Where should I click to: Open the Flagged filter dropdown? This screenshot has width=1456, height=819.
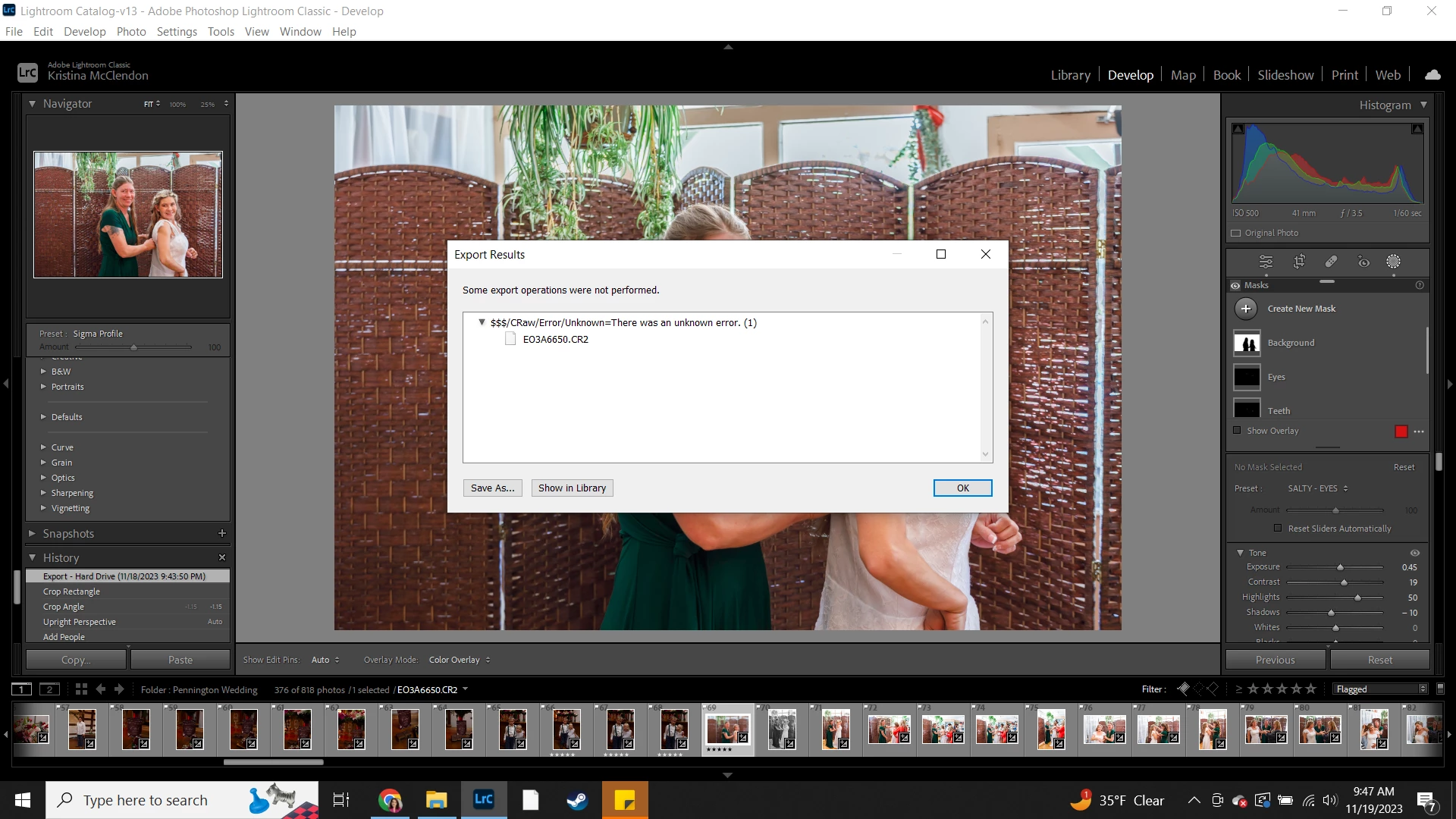(1380, 689)
